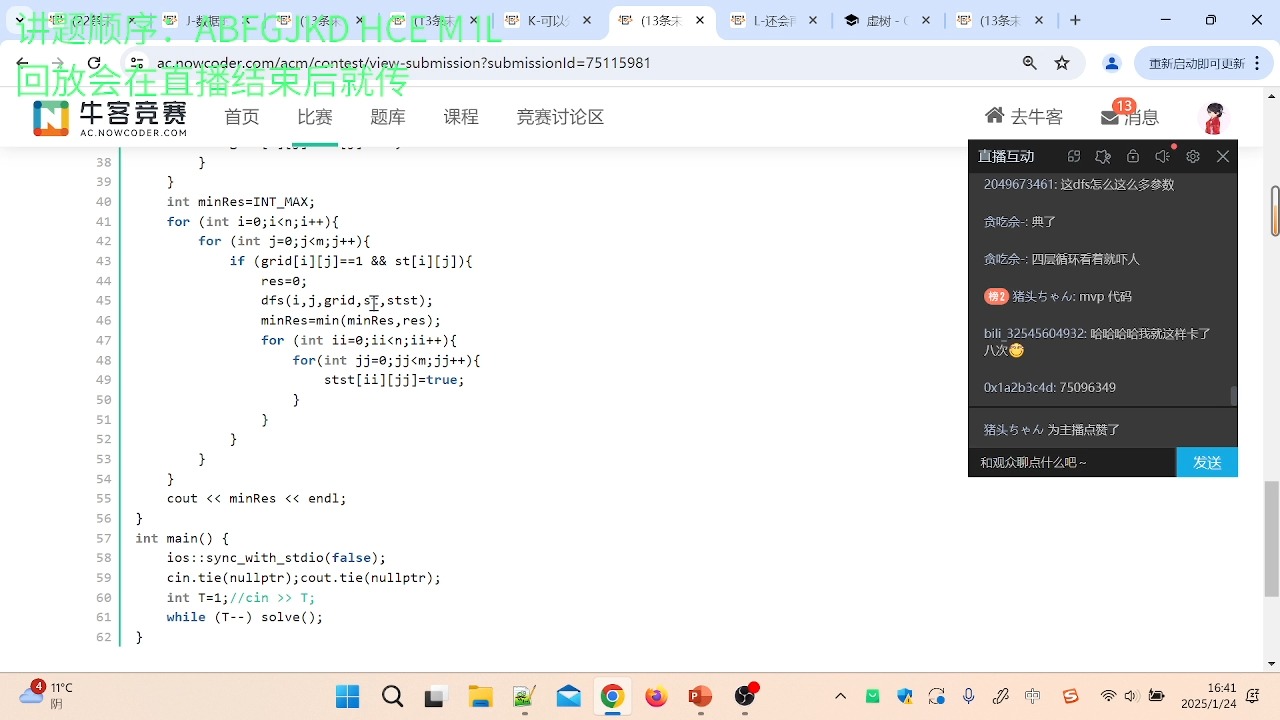Open the 消息 messages with badge 13
This screenshot has height=720, width=1280.
coord(1130,116)
